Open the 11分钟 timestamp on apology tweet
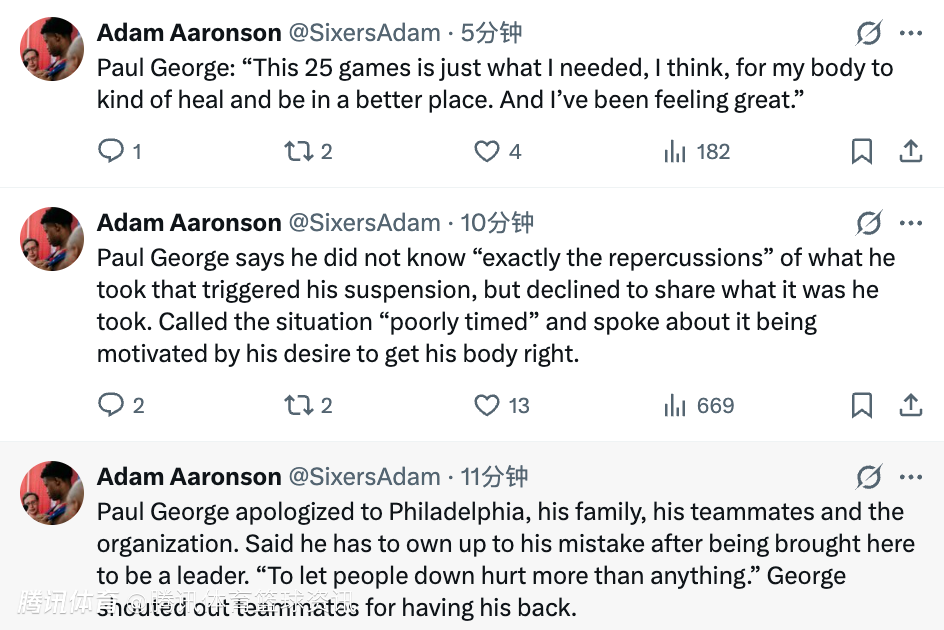Viewport: 944px width, 630px height. coord(494,476)
